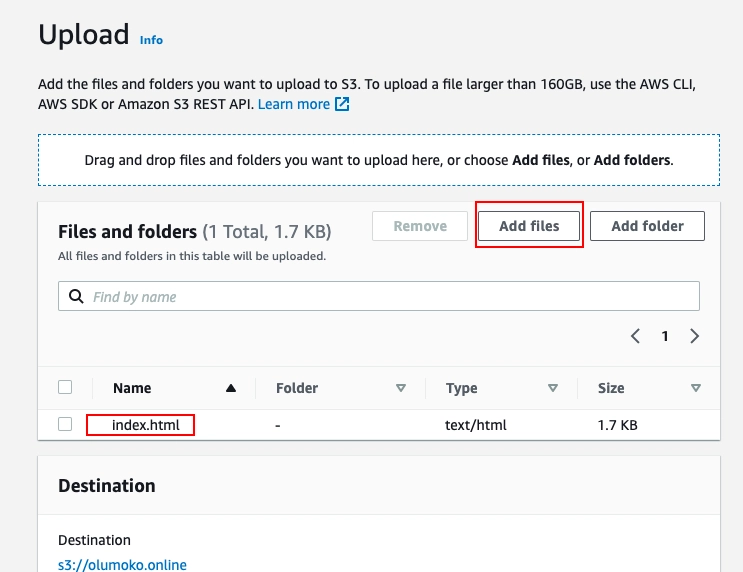Select the index.html row checkbox

coord(65,424)
